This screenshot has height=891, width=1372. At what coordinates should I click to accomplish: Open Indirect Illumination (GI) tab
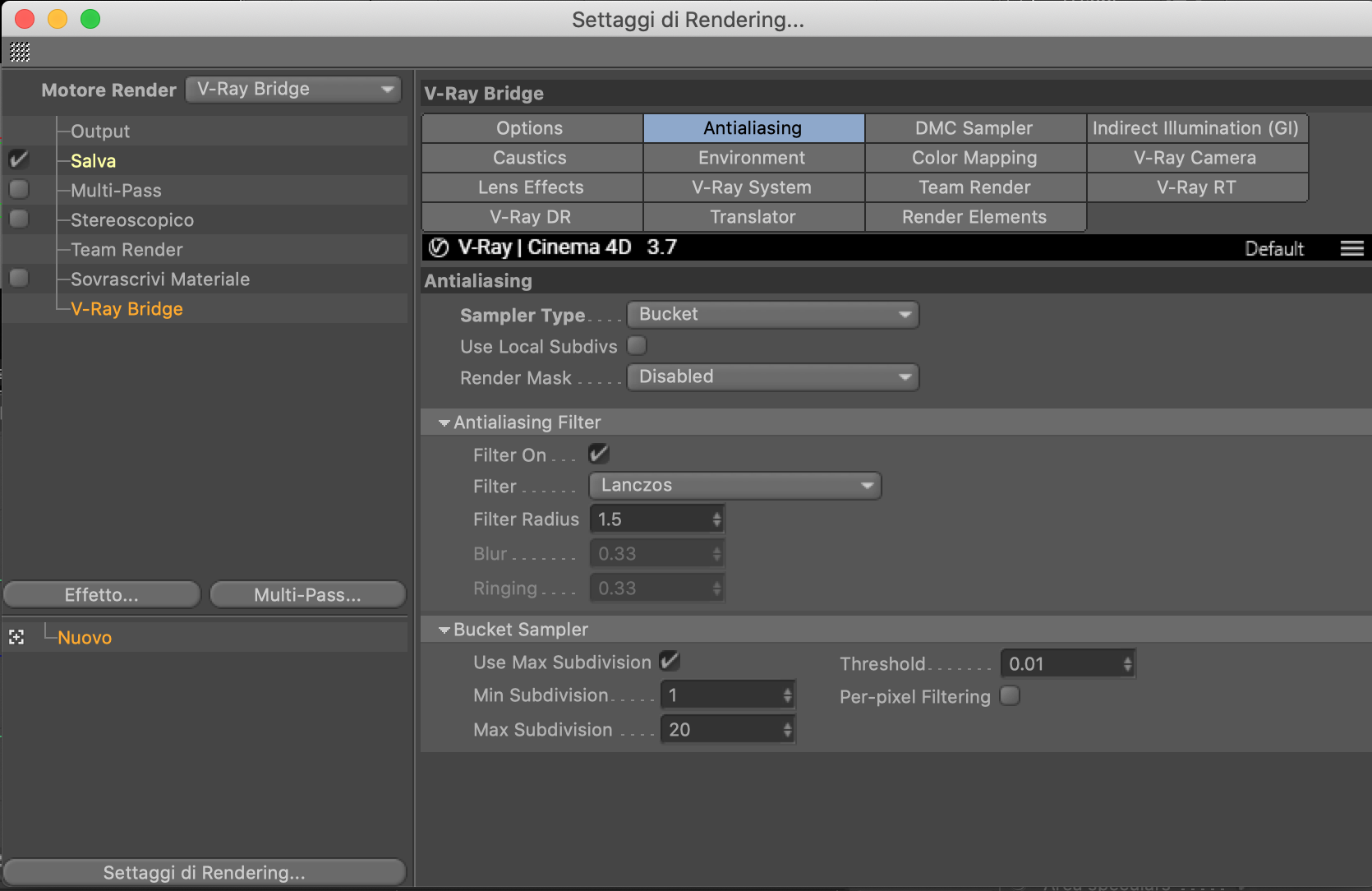[x=1197, y=128]
